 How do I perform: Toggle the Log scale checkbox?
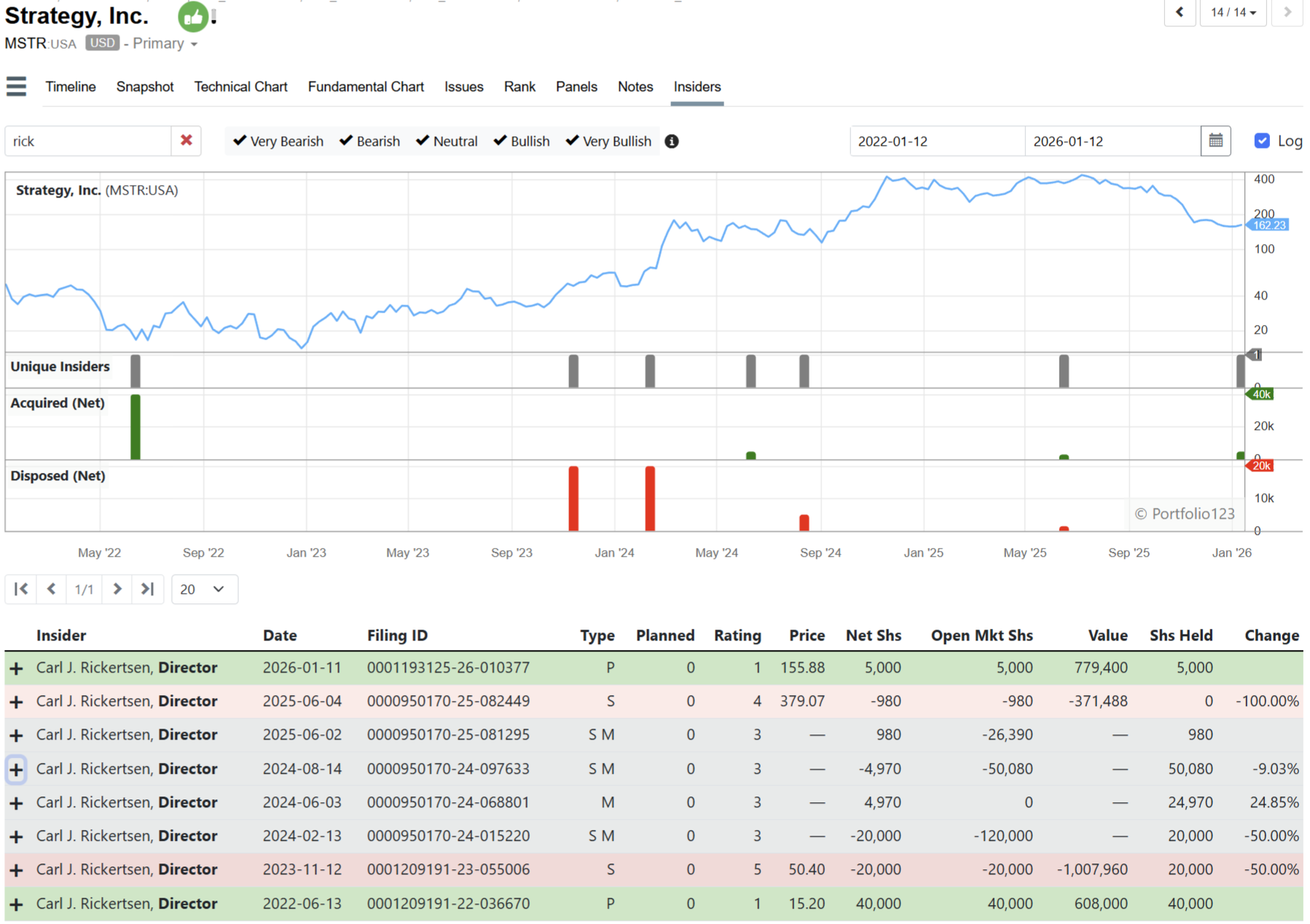point(1262,141)
